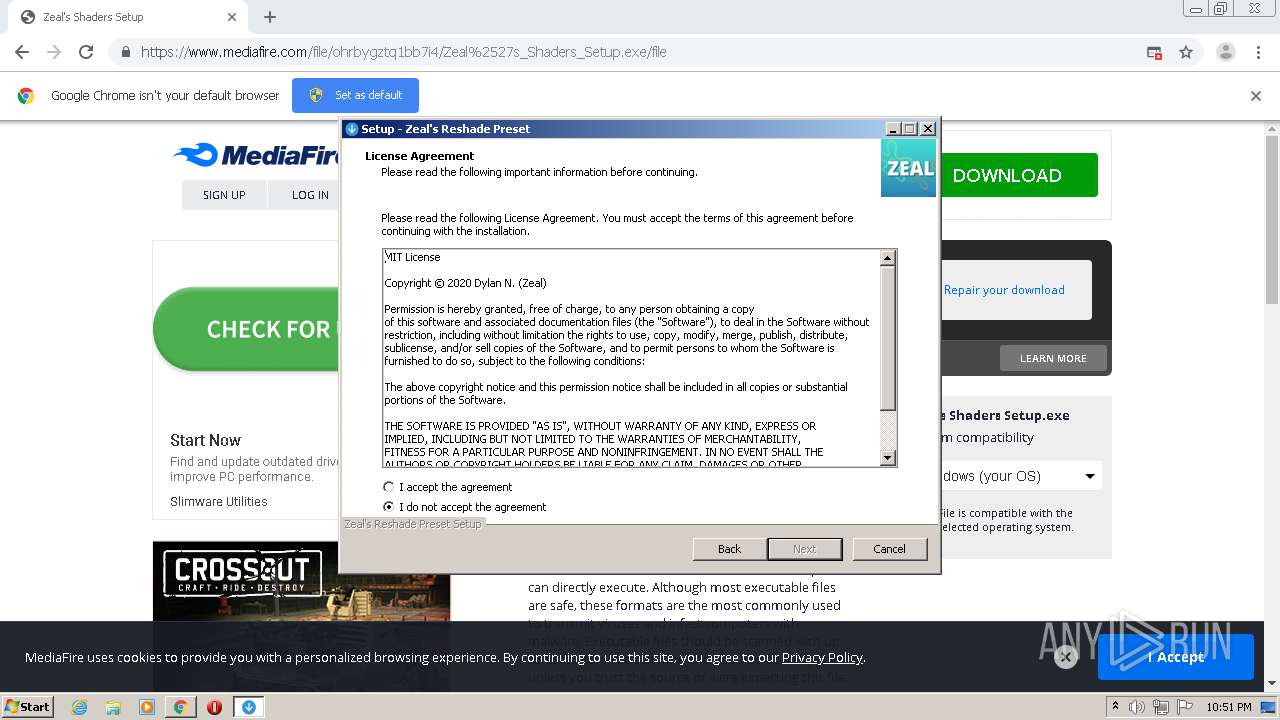Click the volume icon in system tray

(x=1137, y=707)
